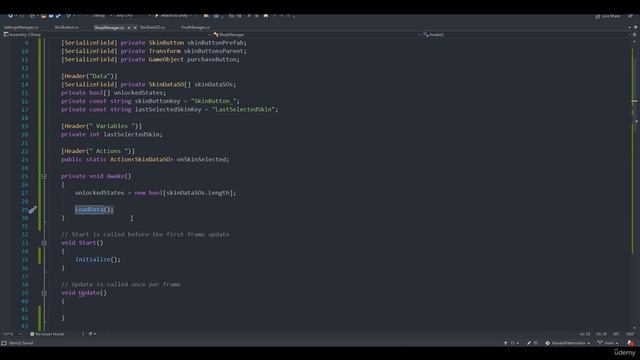
Task: Click the Start comment line
Action: tap(145, 234)
